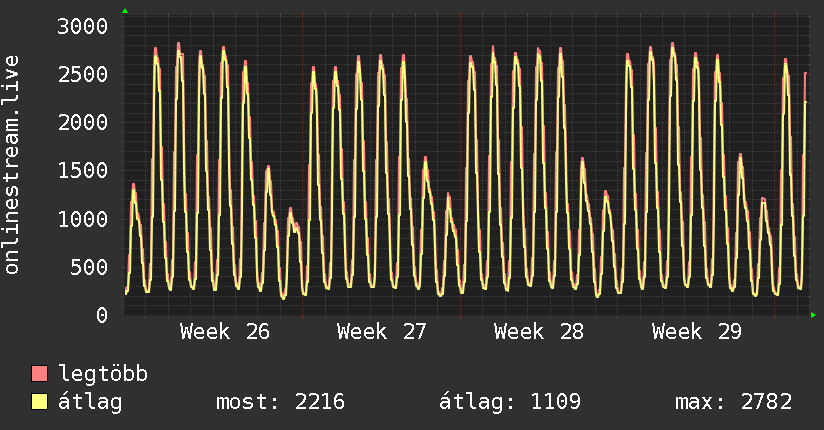Screen dimensions: 824x430
Task: Click the 500 y-axis value
Action: 89,267
